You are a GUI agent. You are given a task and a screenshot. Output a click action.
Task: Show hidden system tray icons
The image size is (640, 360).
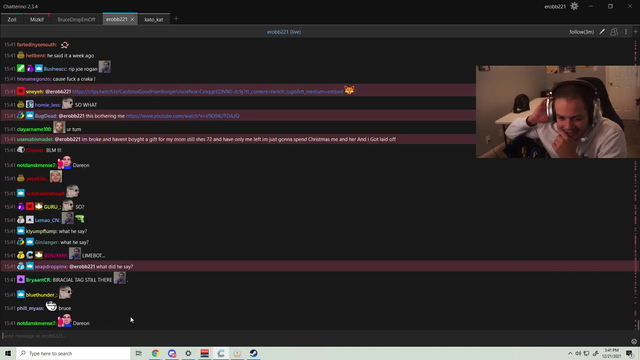570,353
